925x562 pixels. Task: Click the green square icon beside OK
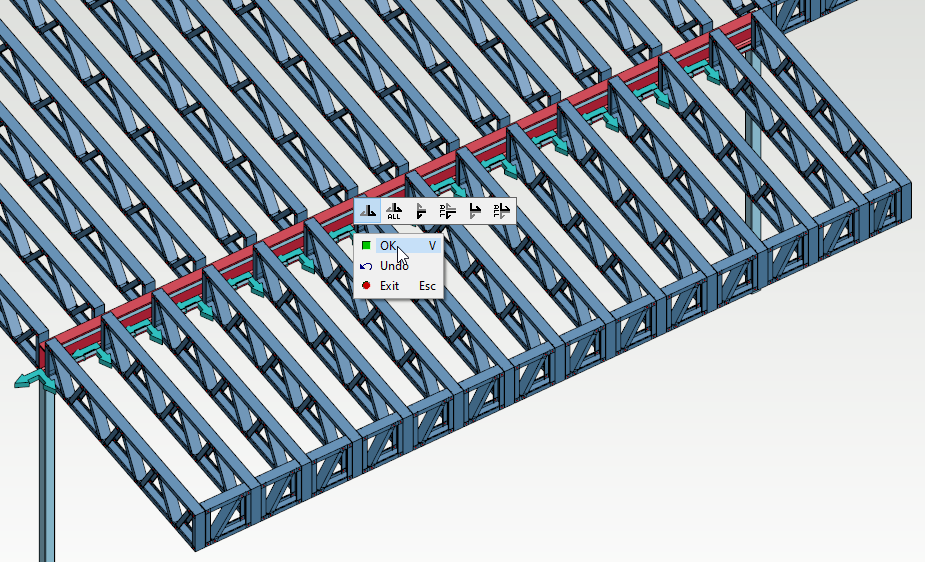(366, 245)
